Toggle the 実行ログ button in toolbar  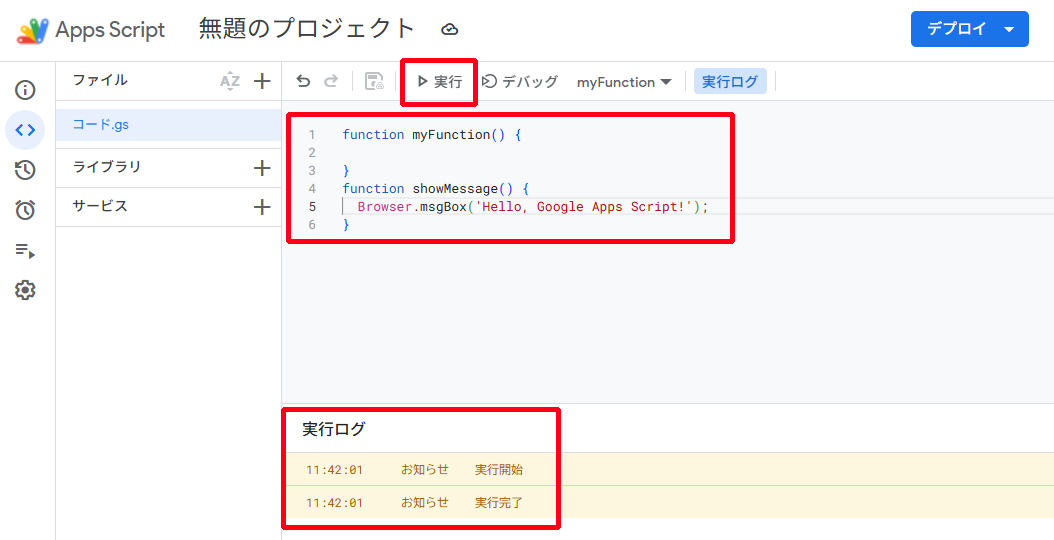point(730,82)
